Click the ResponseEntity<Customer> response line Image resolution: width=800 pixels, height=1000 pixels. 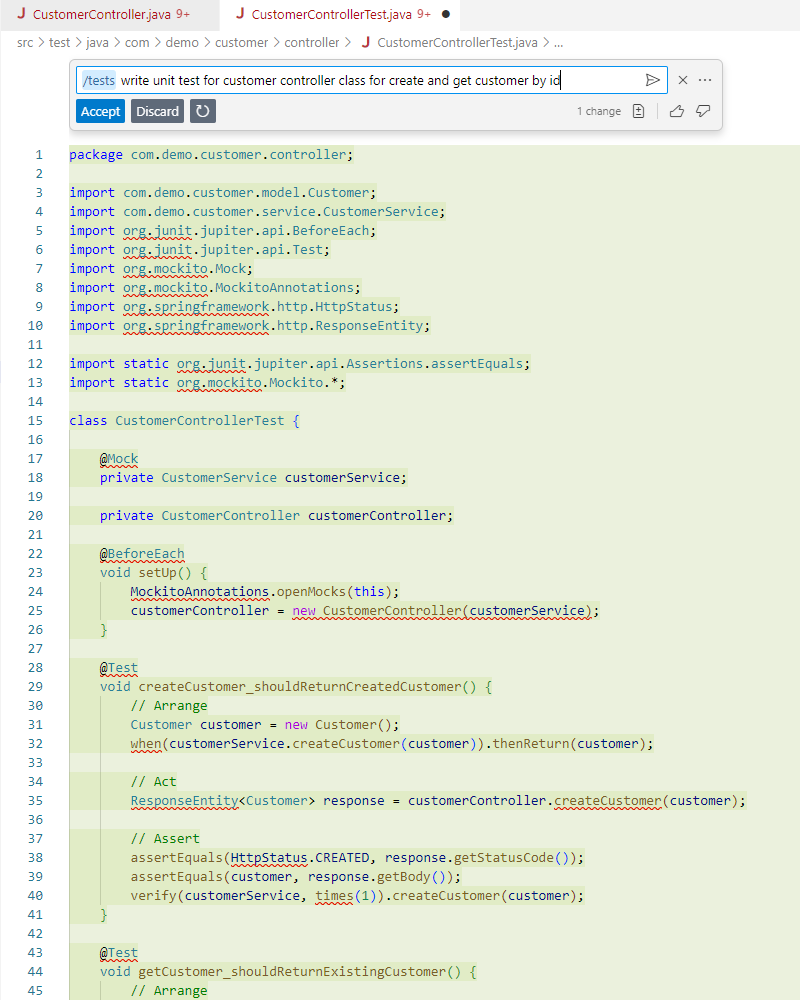pyautogui.click(x=438, y=801)
